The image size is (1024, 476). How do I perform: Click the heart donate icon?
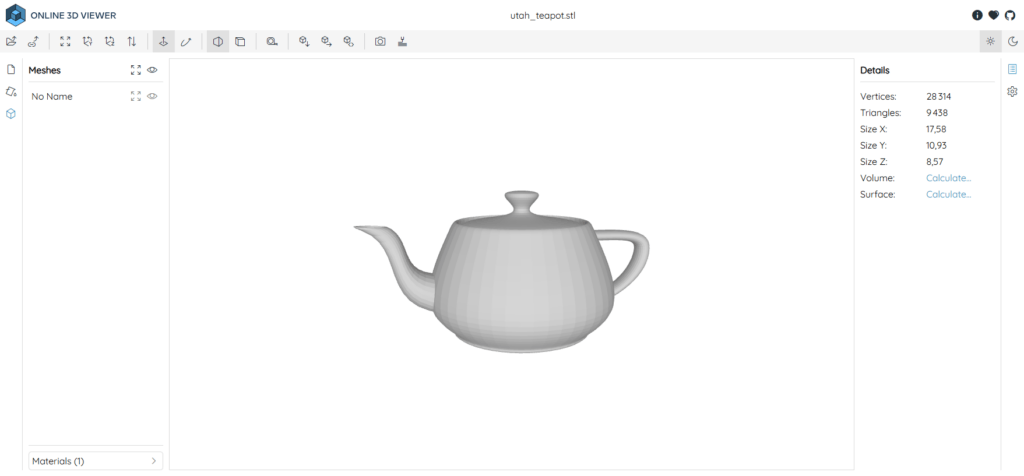tap(993, 15)
